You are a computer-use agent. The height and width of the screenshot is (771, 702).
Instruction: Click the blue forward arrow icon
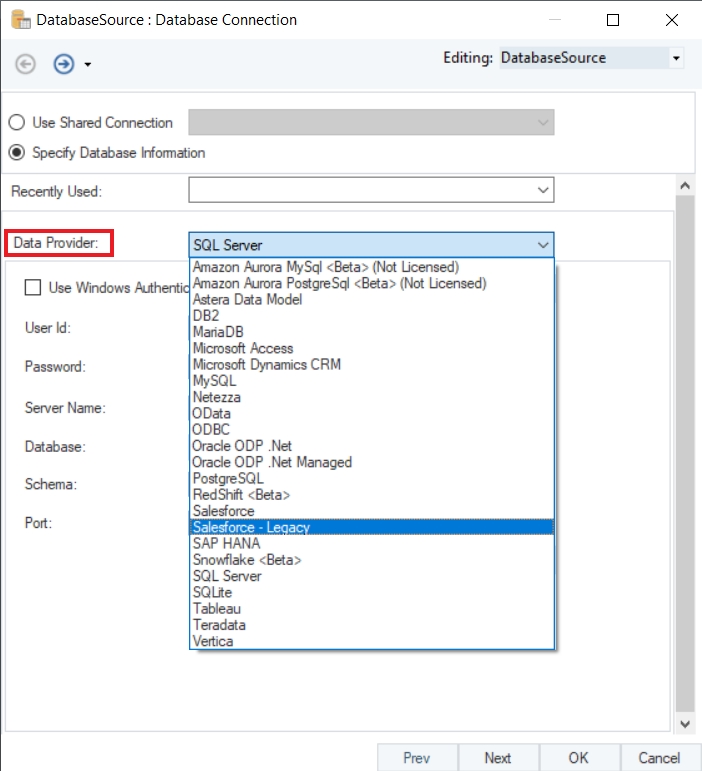click(64, 64)
